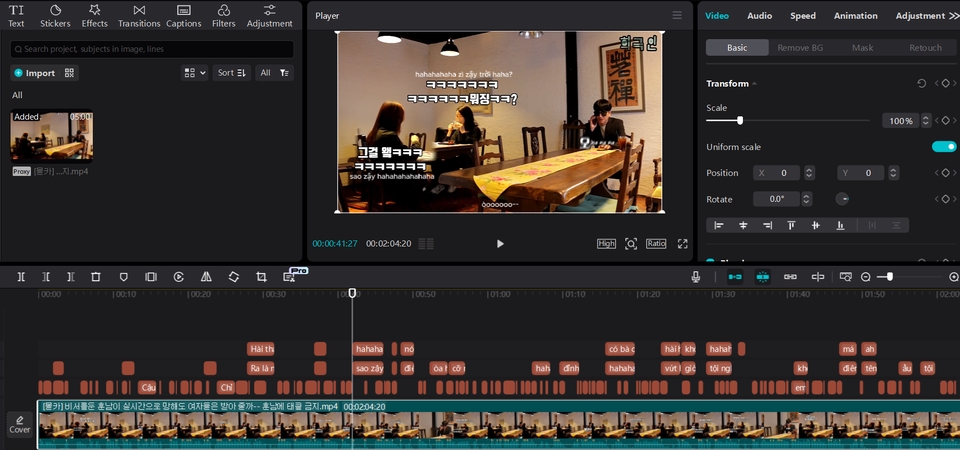Select the Remove BG sub-tab
This screenshot has height=450, width=960.
point(800,48)
